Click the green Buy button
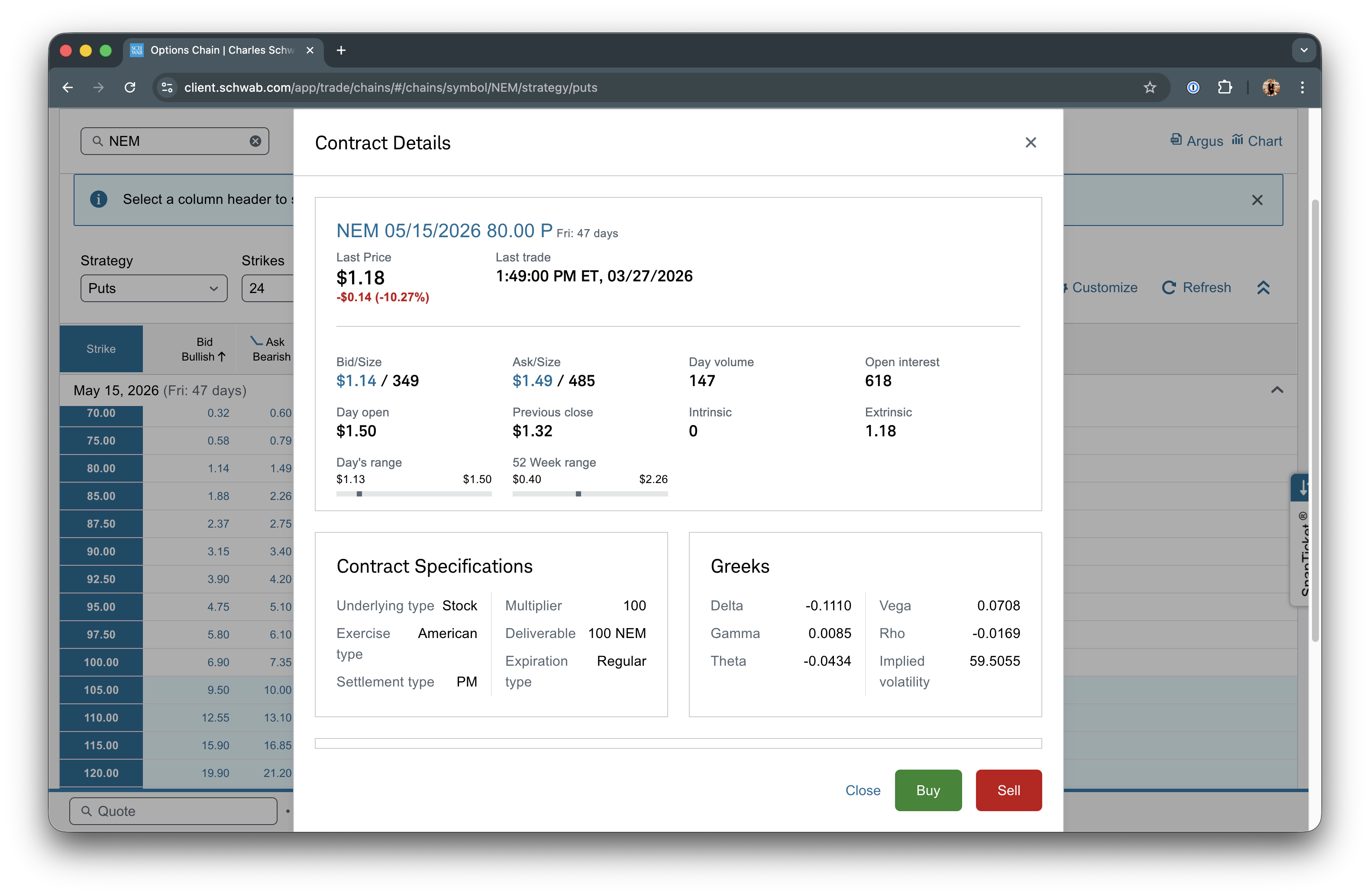Viewport: 1370px width, 896px height. click(928, 790)
